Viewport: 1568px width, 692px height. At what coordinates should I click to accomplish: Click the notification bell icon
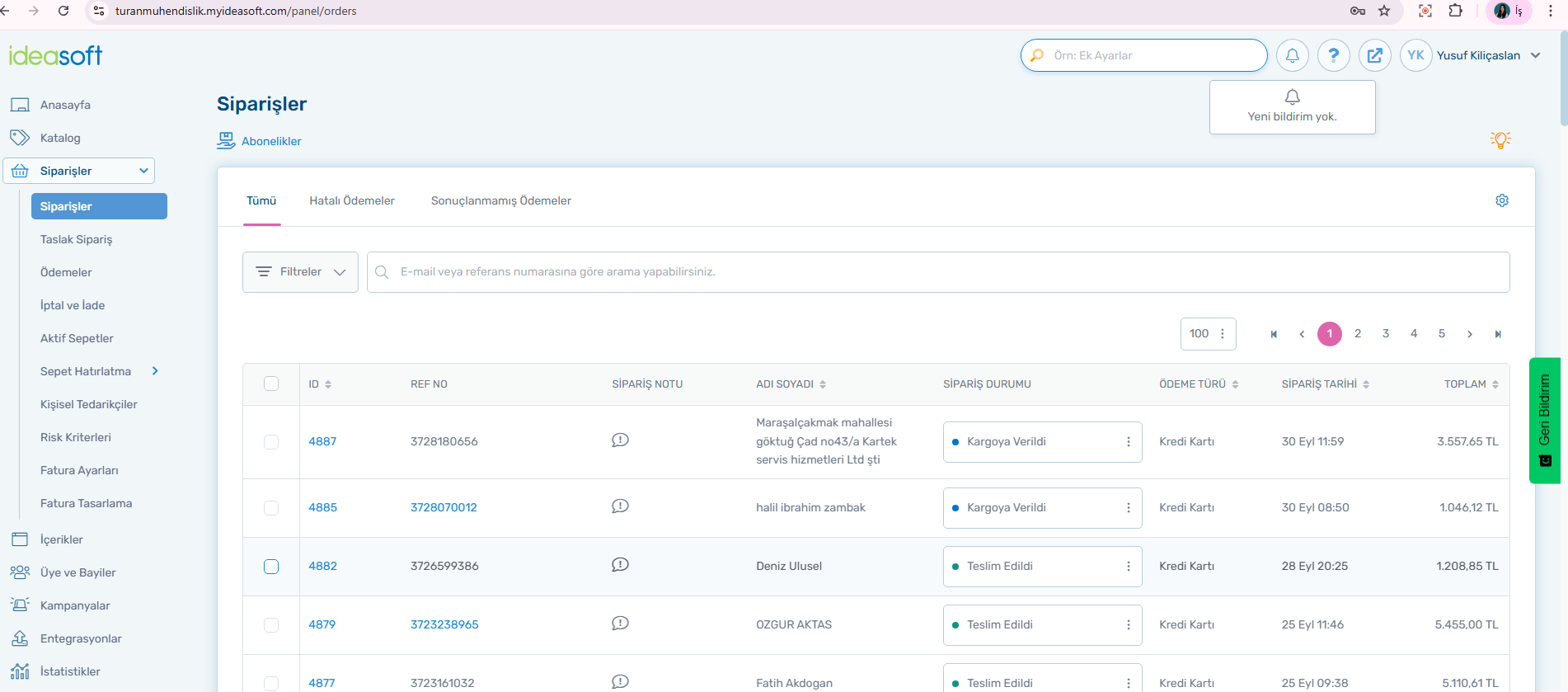coord(1292,55)
